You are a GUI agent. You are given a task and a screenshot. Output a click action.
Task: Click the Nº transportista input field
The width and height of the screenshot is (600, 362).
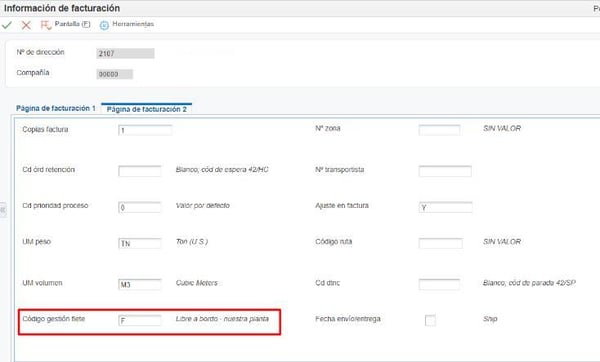[445, 171]
